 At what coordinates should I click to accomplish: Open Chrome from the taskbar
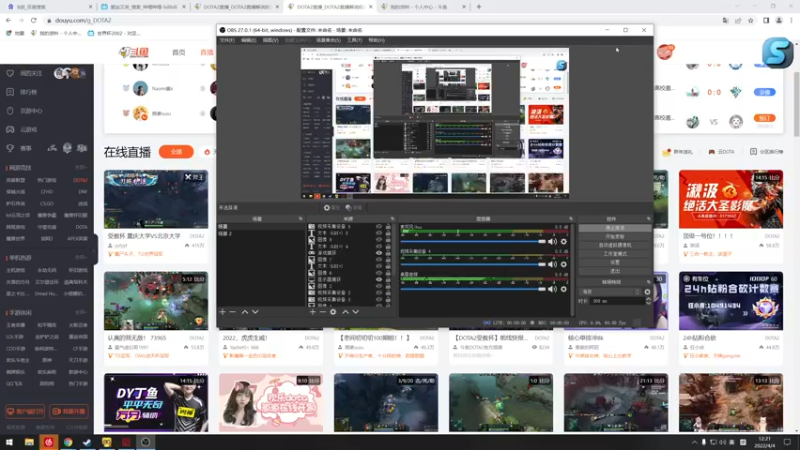[x=68, y=442]
